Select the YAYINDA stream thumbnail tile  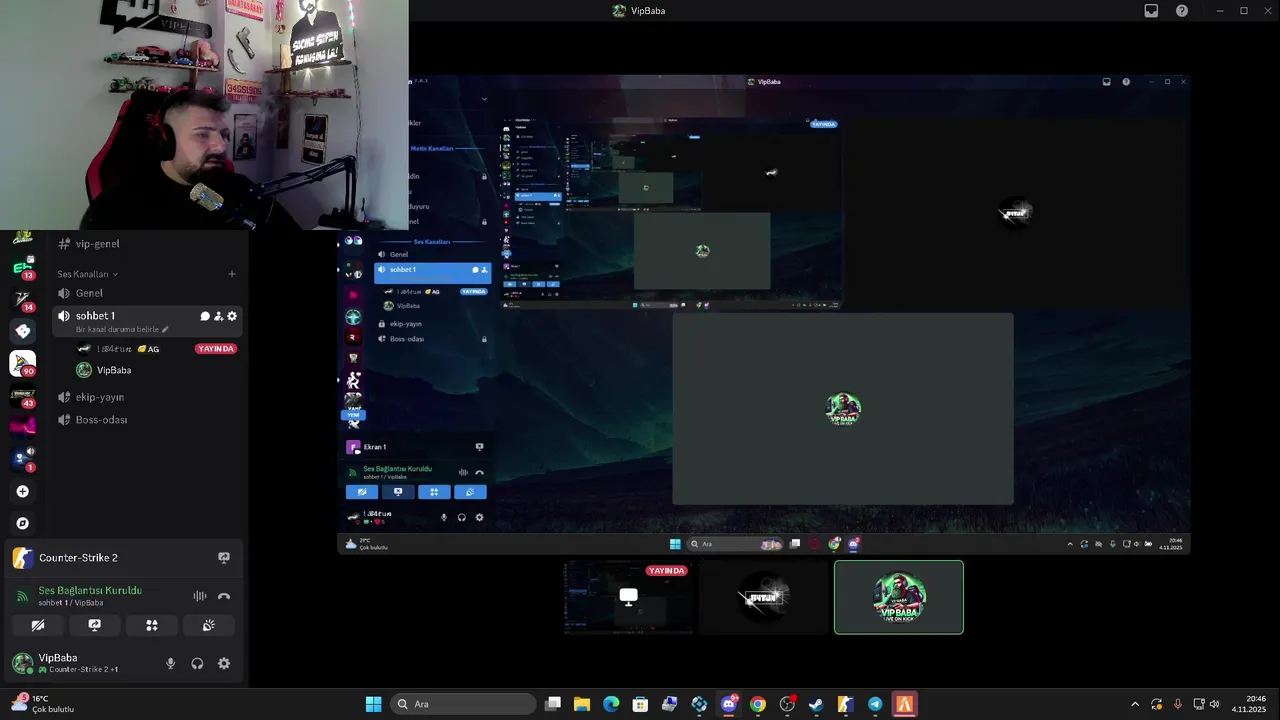pos(627,597)
